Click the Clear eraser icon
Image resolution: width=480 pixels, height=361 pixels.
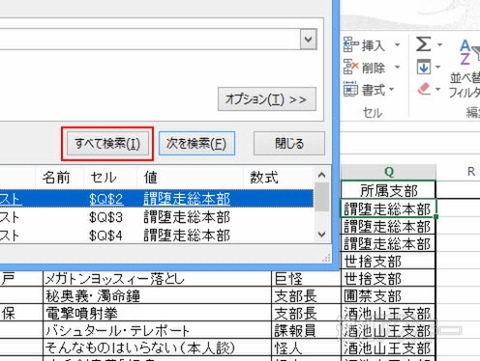coord(424,89)
